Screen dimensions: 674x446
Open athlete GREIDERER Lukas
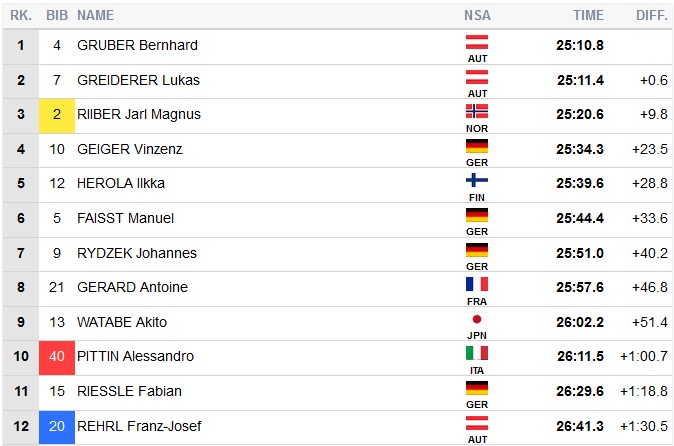(x=140, y=80)
